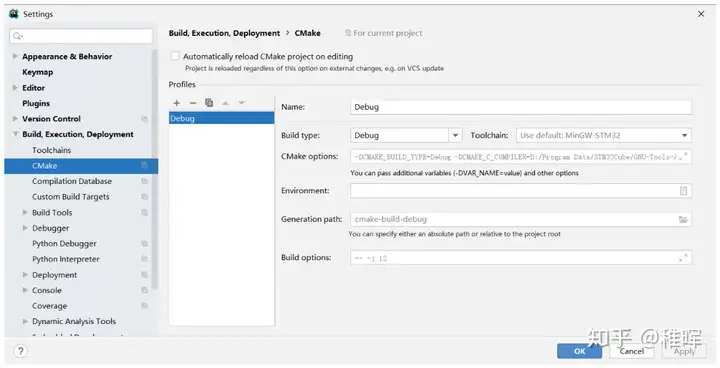Select the Debug profile in the list

pyautogui.click(x=221, y=119)
